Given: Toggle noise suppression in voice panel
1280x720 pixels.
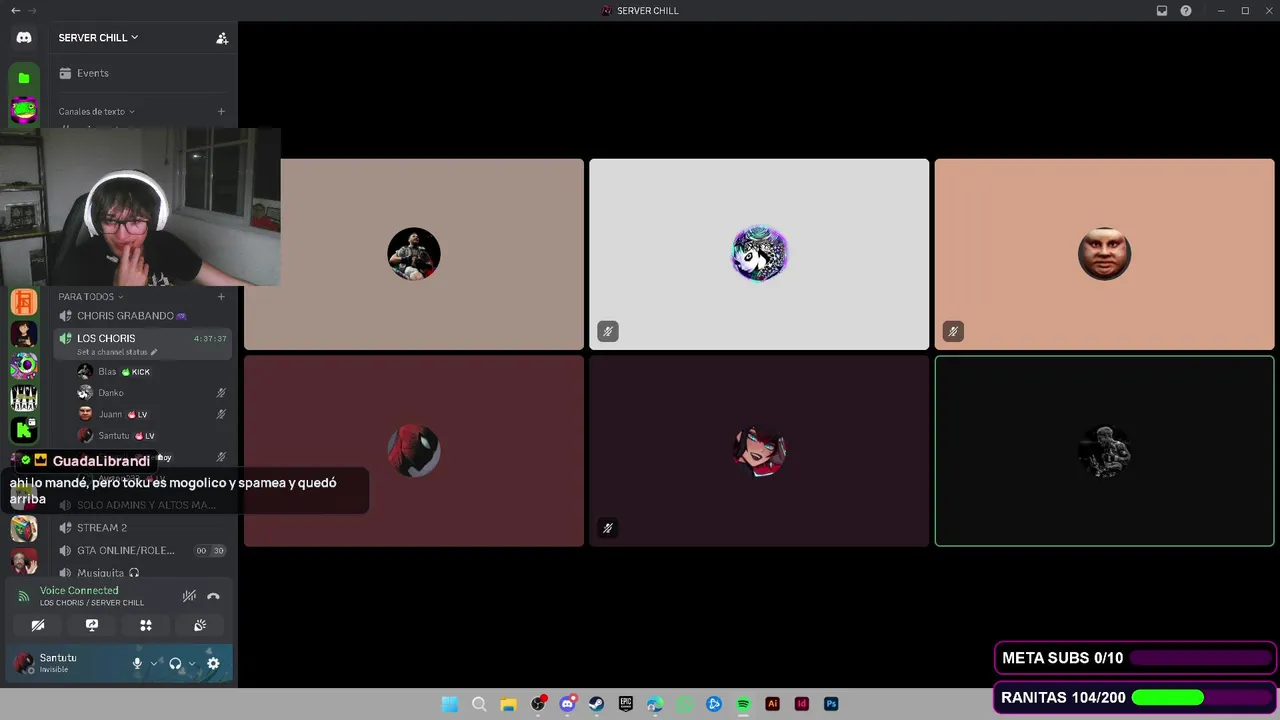Looking at the screenshot, I should (x=189, y=596).
